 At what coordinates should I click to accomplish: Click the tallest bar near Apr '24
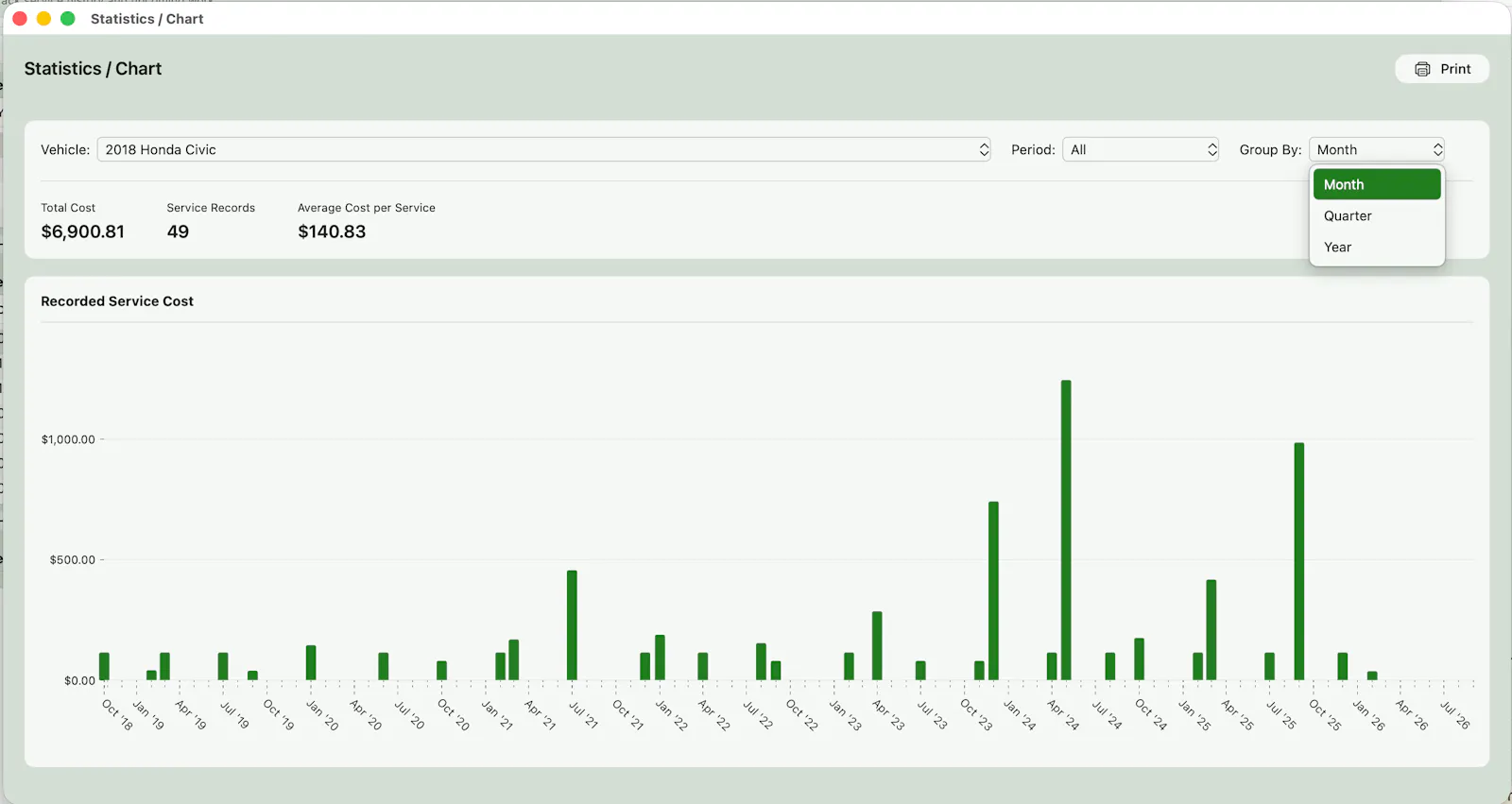click(x=1066, y=530)
